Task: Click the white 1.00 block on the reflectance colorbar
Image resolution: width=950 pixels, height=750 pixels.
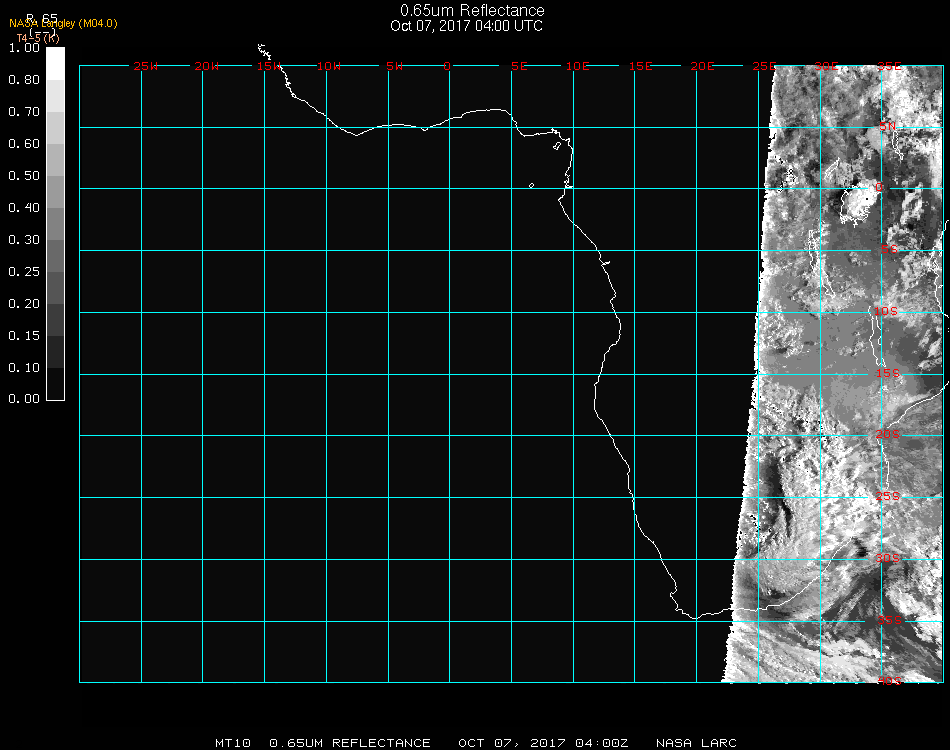Action: coord(55,62)
